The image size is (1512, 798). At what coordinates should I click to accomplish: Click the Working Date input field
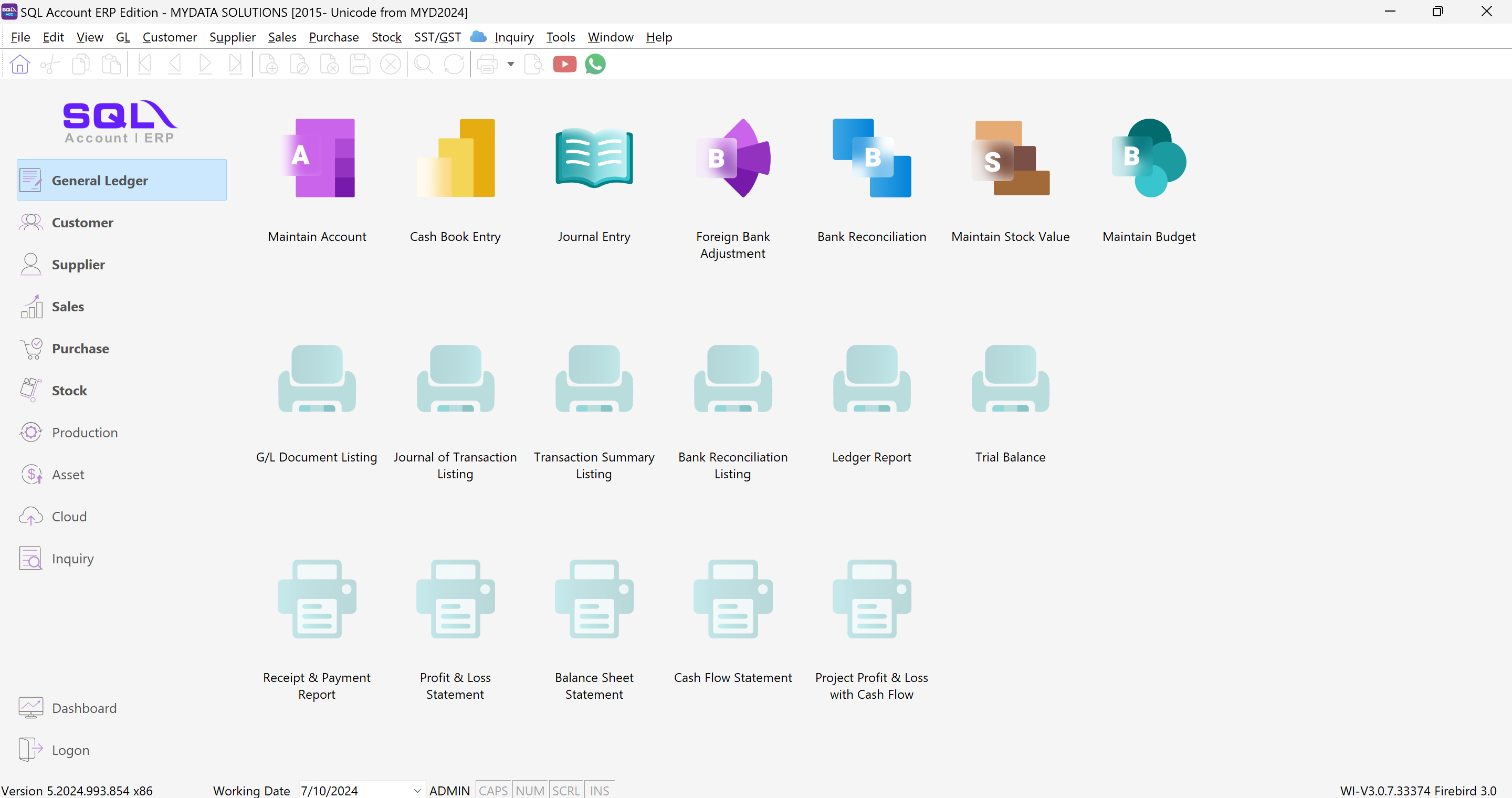[353, 790]
